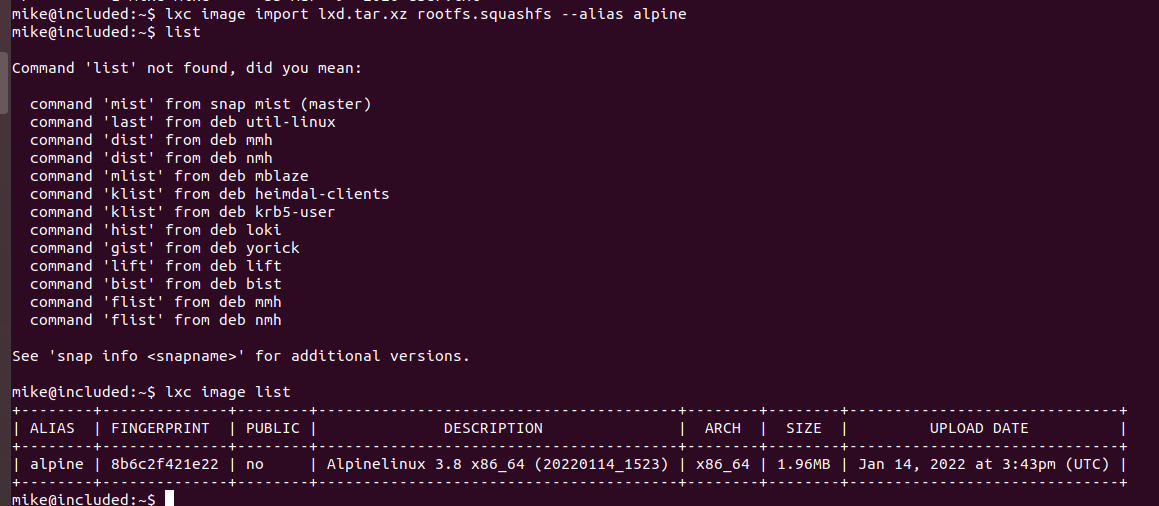Click the Alpinelinux 3.8 description text

[497, 464]
